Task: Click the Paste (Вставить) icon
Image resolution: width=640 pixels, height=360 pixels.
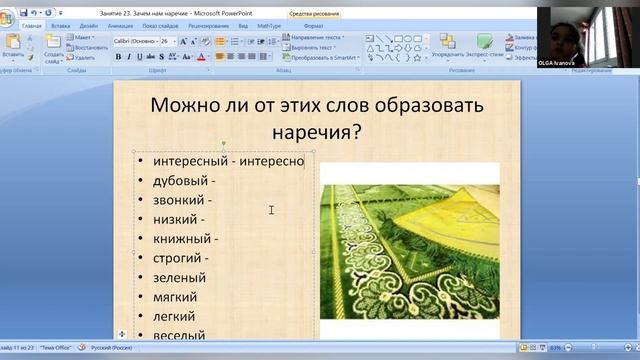Action: click(13, 42)
